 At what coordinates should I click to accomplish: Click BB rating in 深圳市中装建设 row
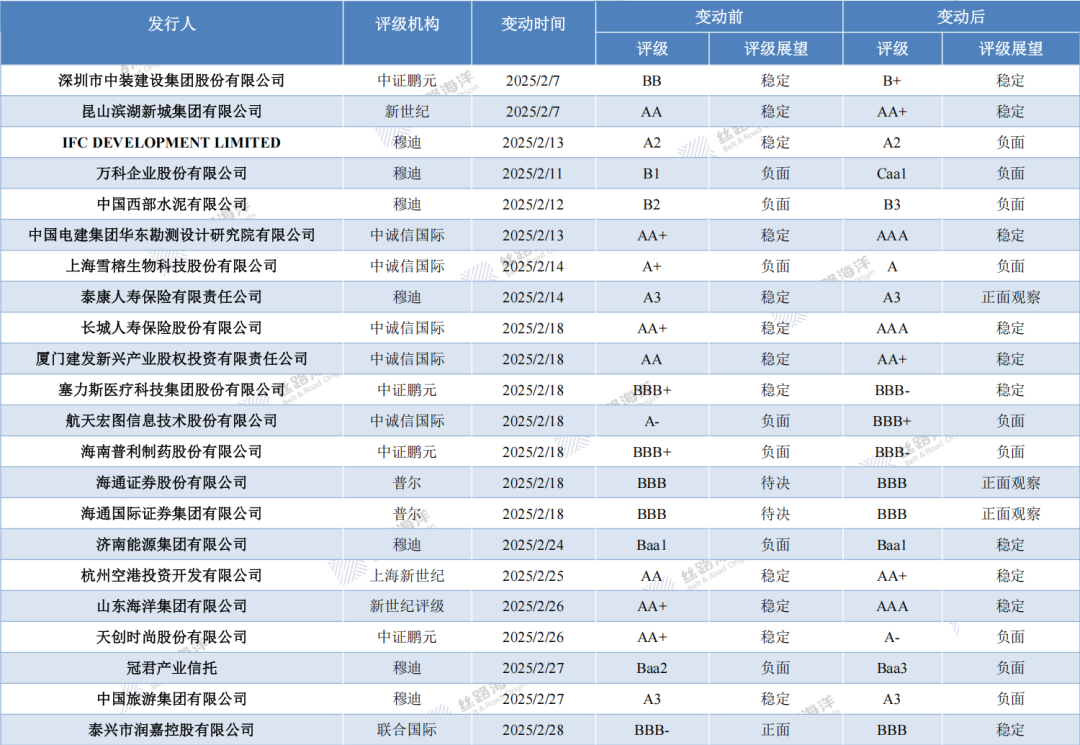tap(652, 81)
